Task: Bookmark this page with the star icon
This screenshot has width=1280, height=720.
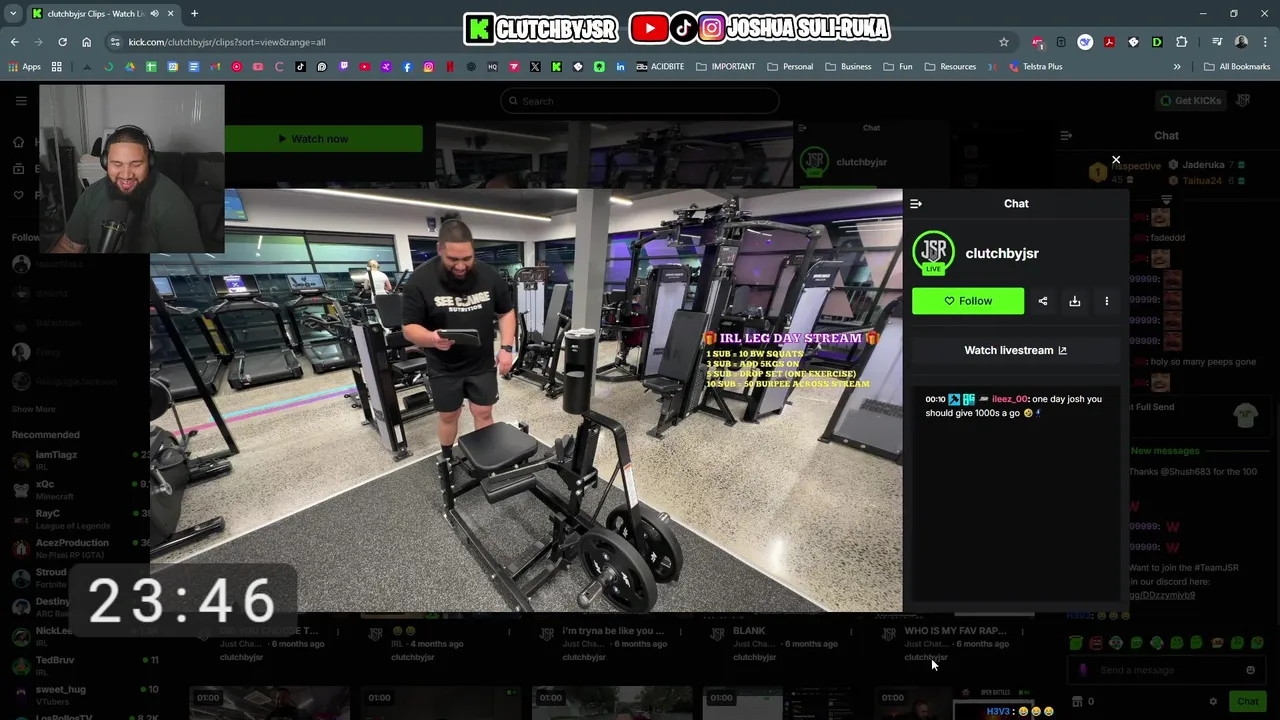Action: click(1004, 42)
